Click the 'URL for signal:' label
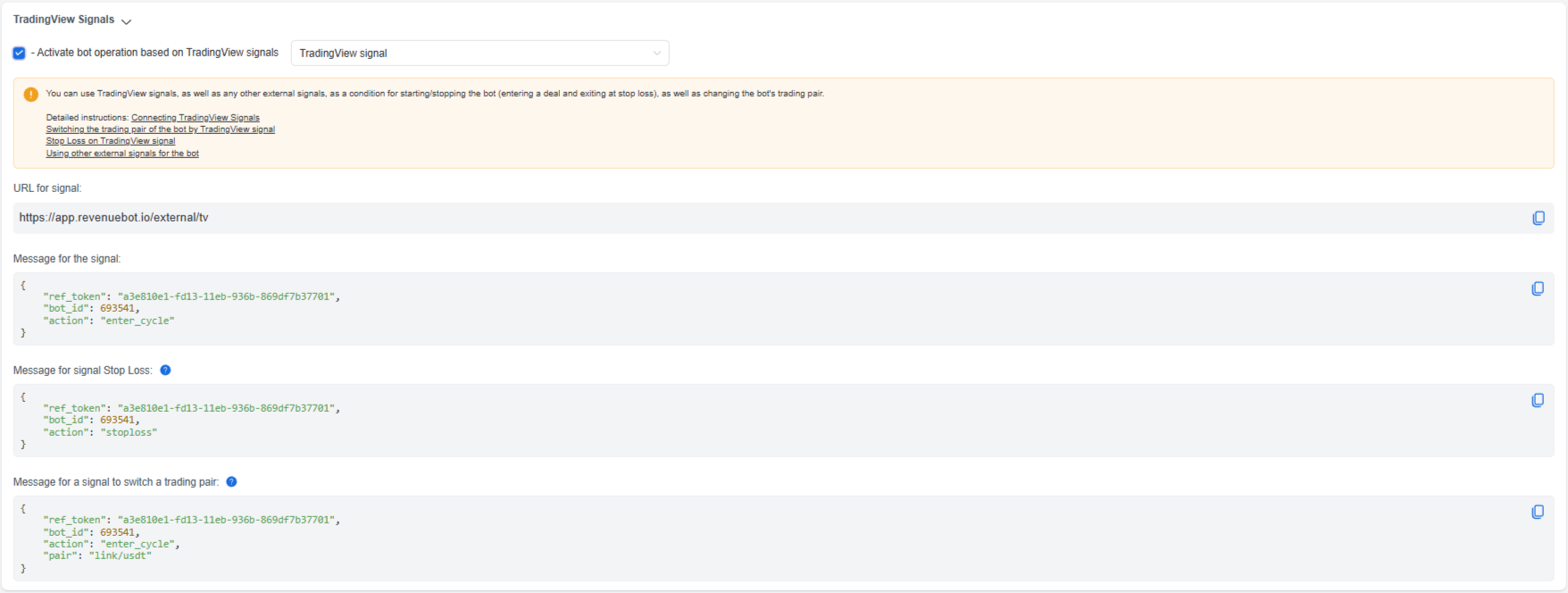 (x=47, y=188)
